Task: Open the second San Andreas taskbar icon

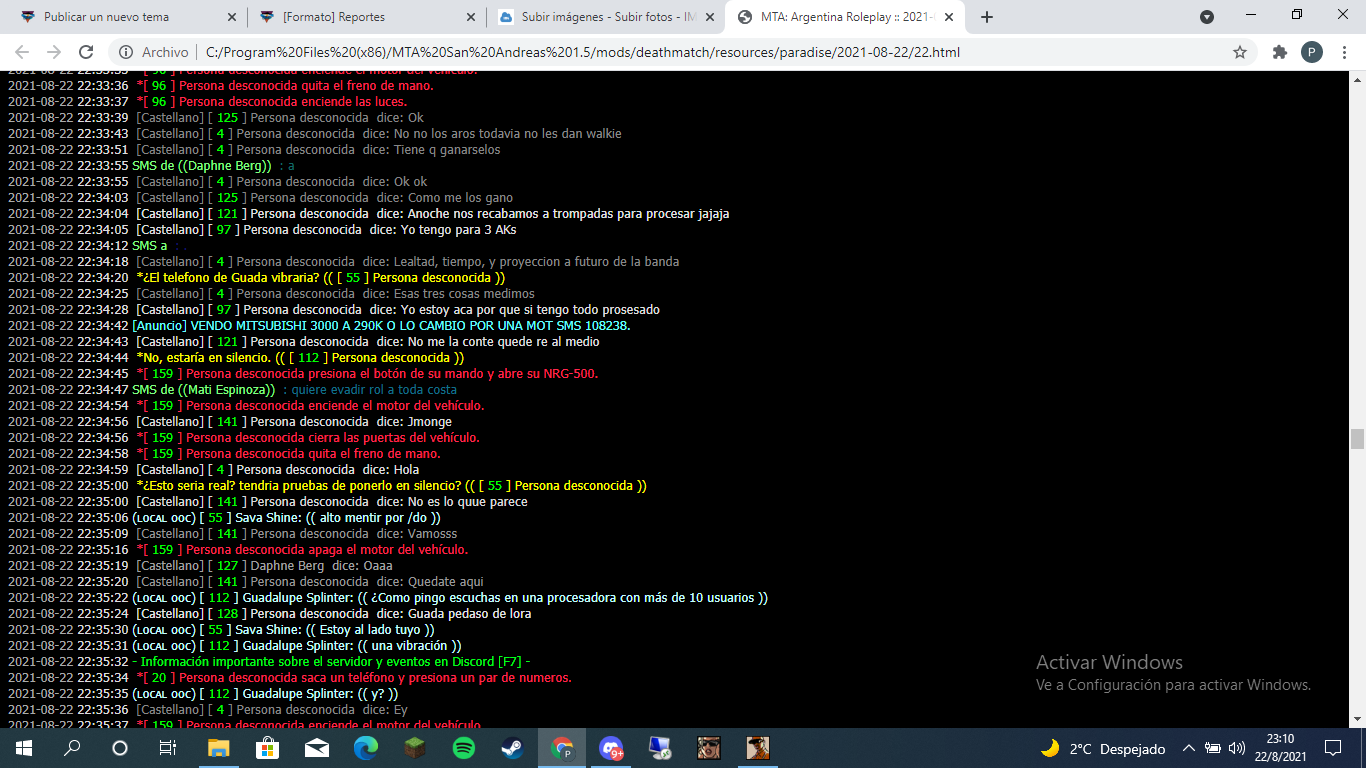Action: coord(758,748)
